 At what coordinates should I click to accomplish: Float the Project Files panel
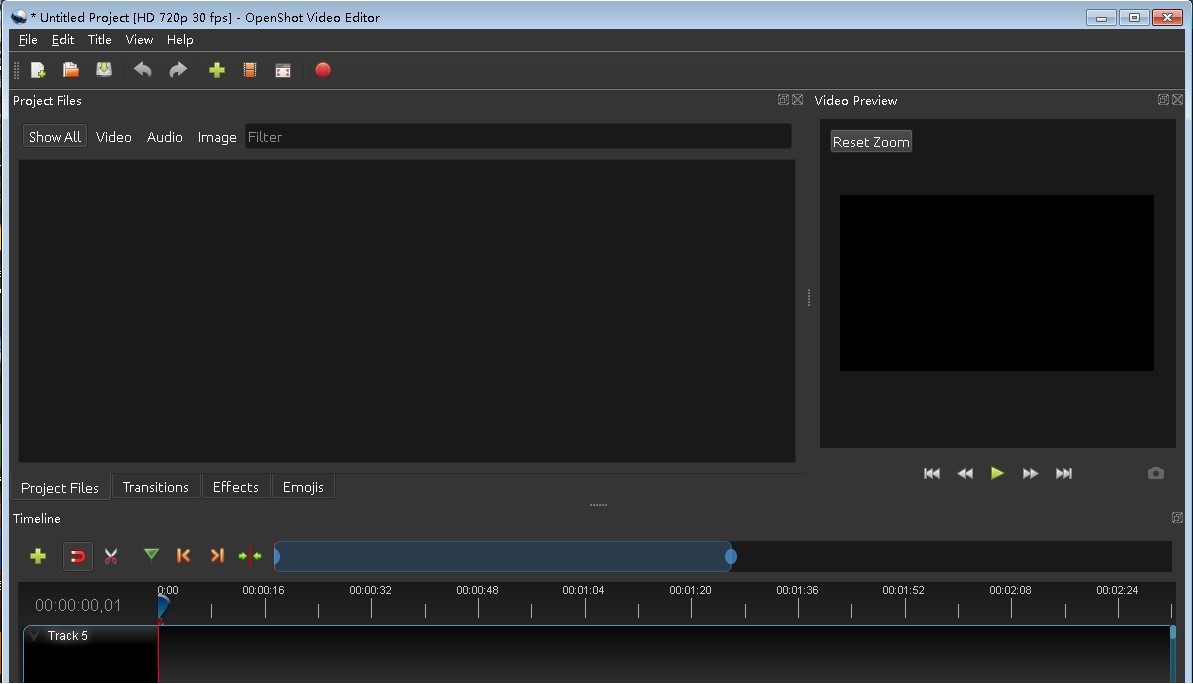[x=783, y=100]
